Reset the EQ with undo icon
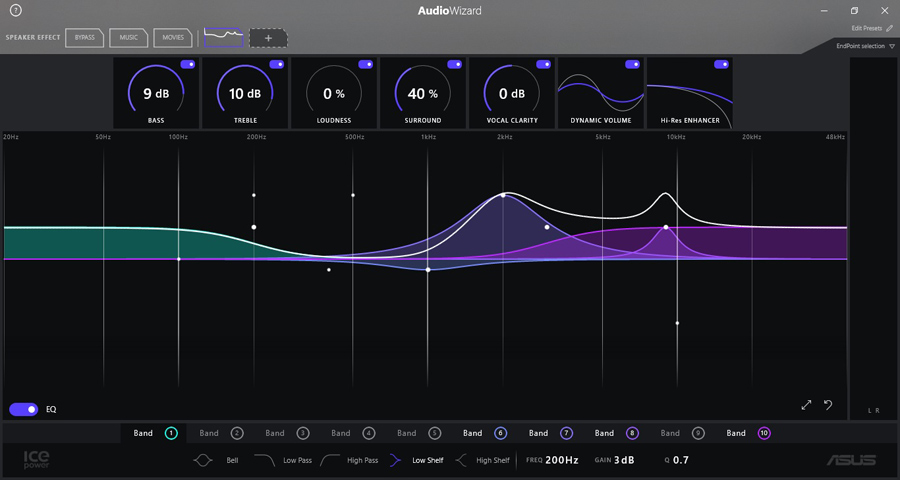This screenshot has height=480, width=900. click(x=828, y=405)
